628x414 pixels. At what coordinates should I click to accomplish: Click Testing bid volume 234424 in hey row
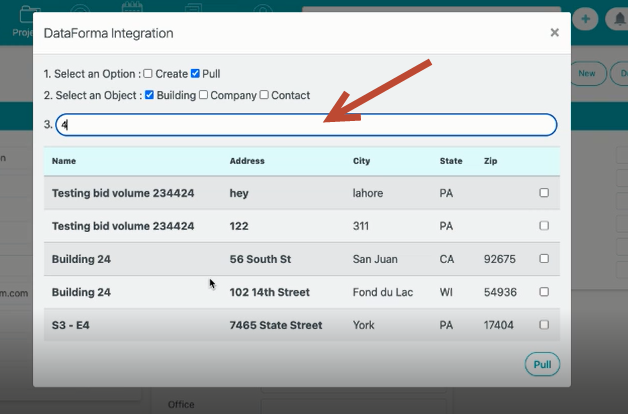(123, 193)
